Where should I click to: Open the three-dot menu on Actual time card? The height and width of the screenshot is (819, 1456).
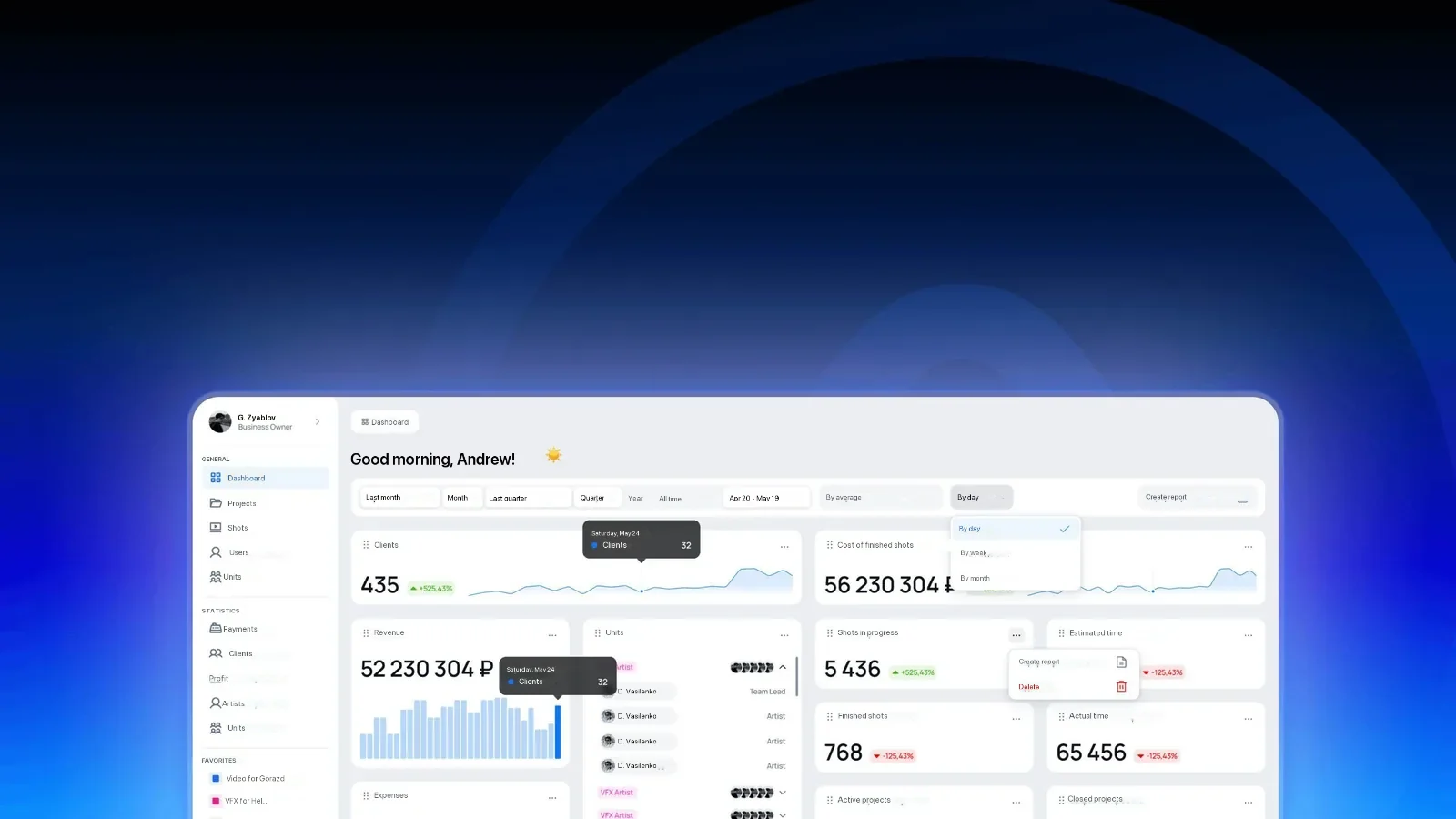(1249, 719)
